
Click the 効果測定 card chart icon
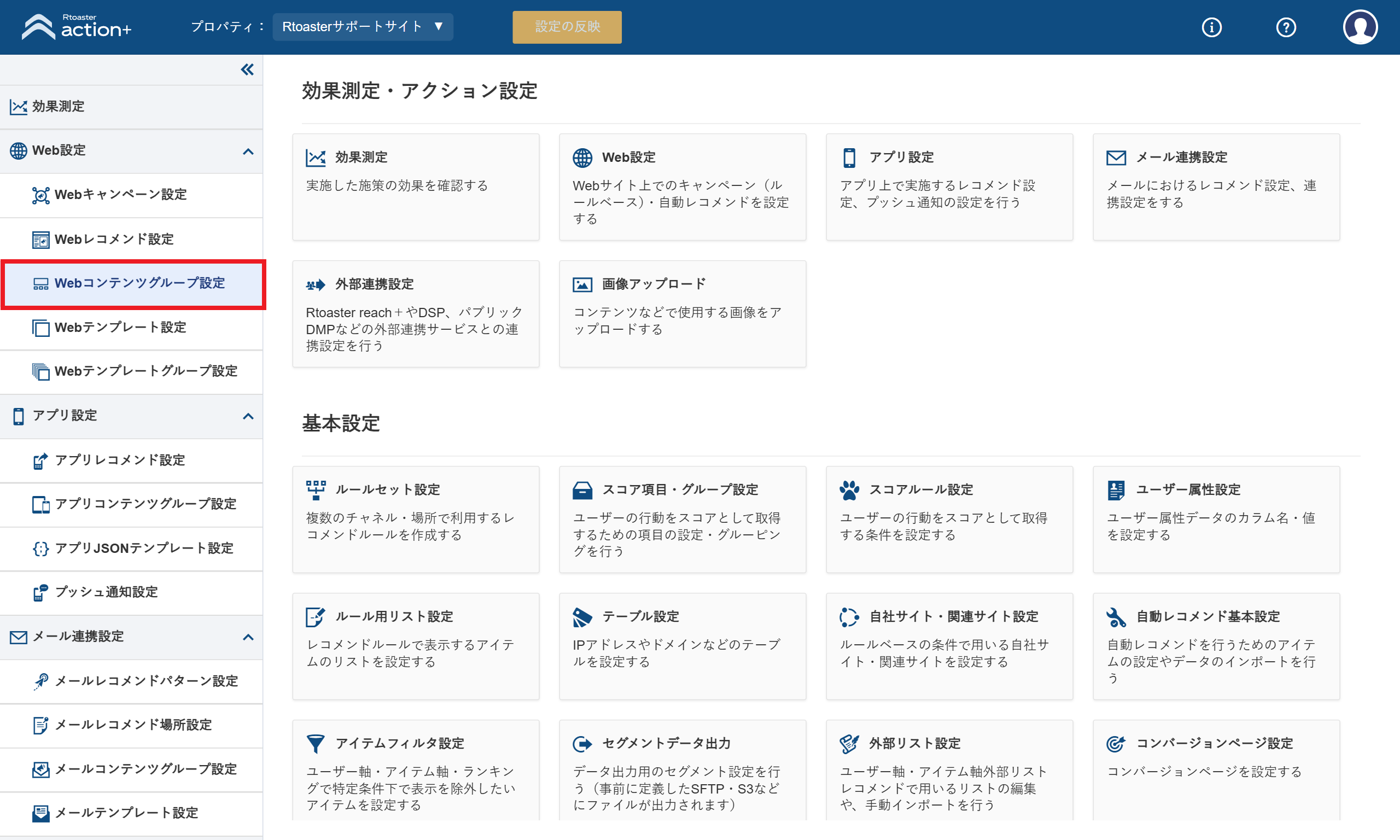coord(316,158)
